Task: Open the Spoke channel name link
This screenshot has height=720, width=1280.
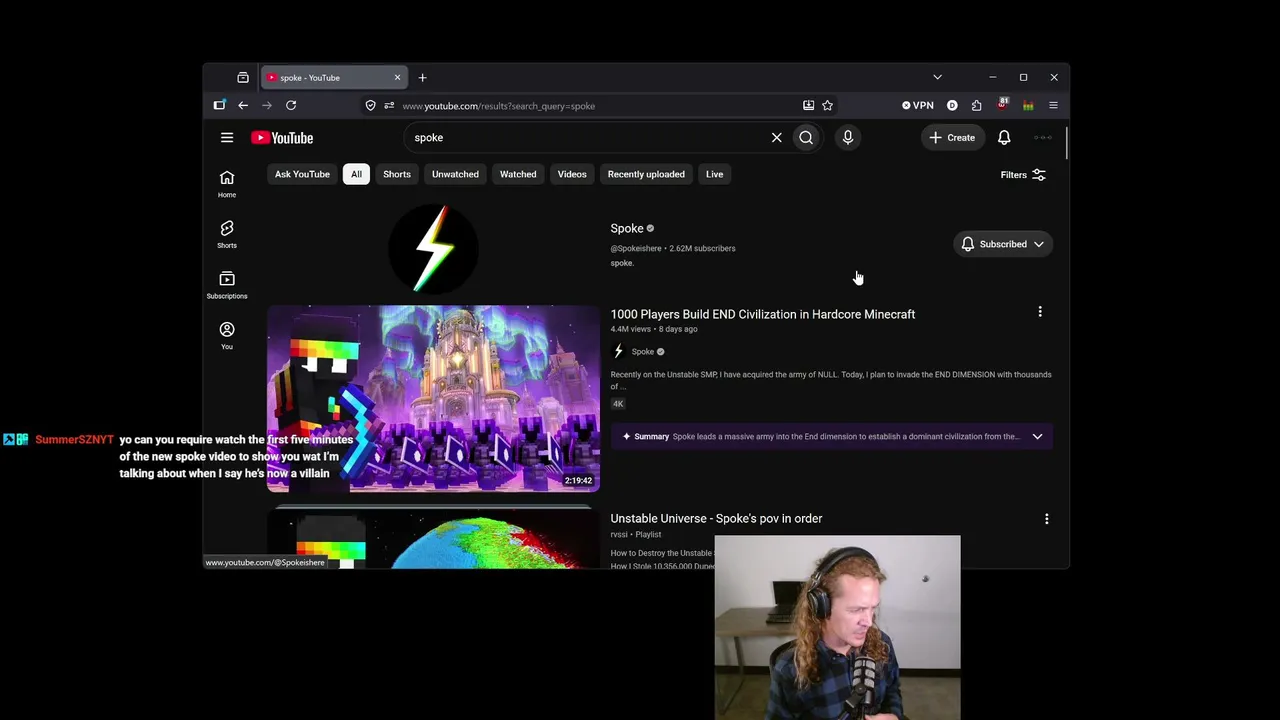Action: click(627, 228)
